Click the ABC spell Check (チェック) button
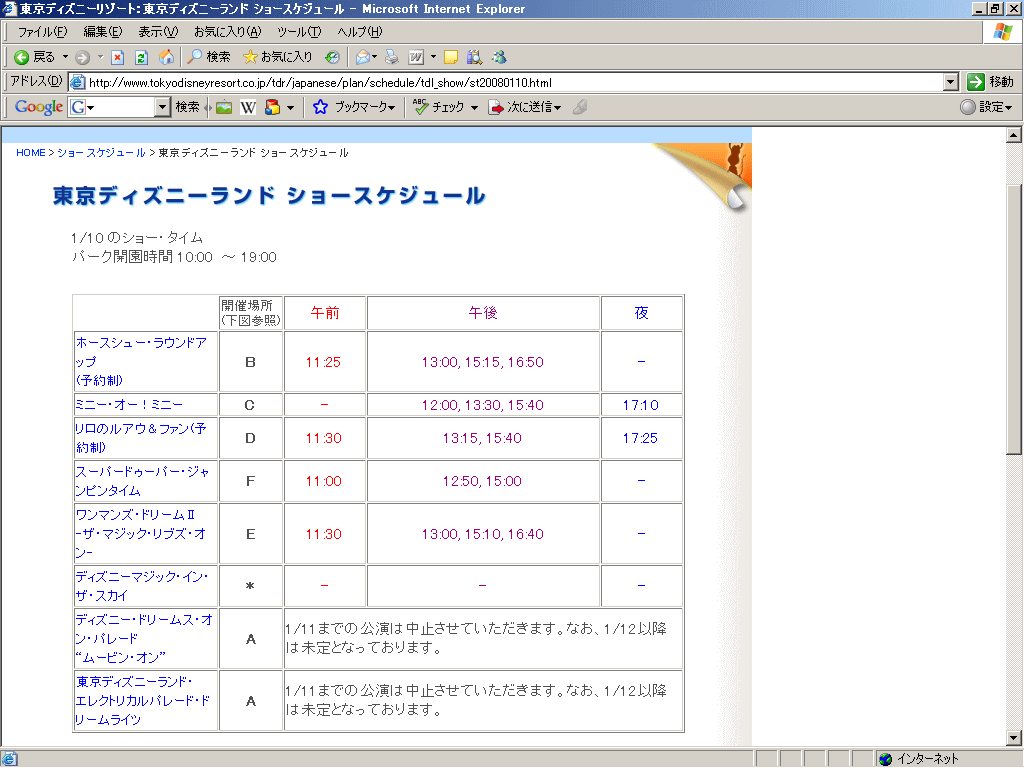1024x768 pixels. point(439,107)
